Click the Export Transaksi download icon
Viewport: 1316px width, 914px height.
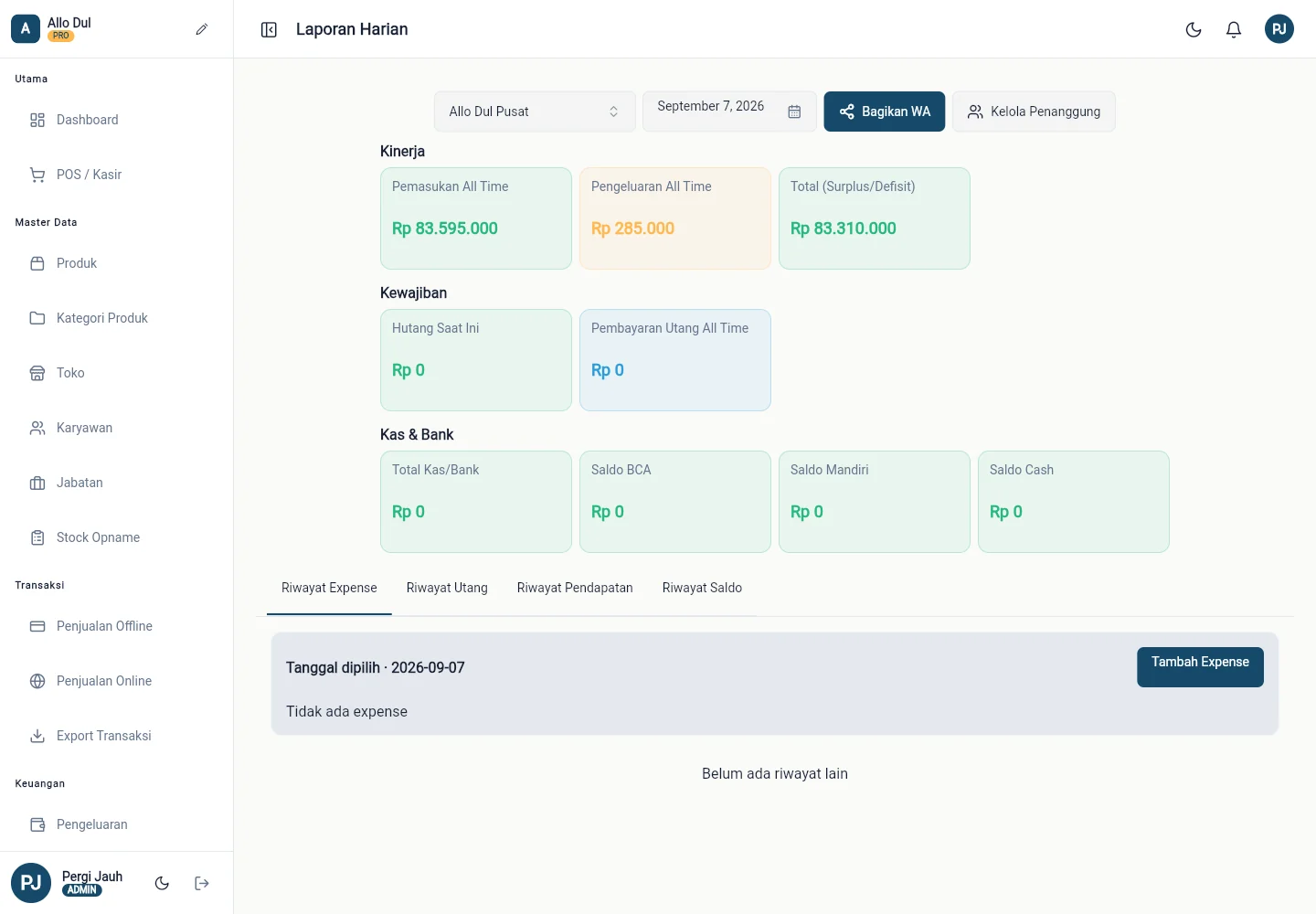[37, 736]
